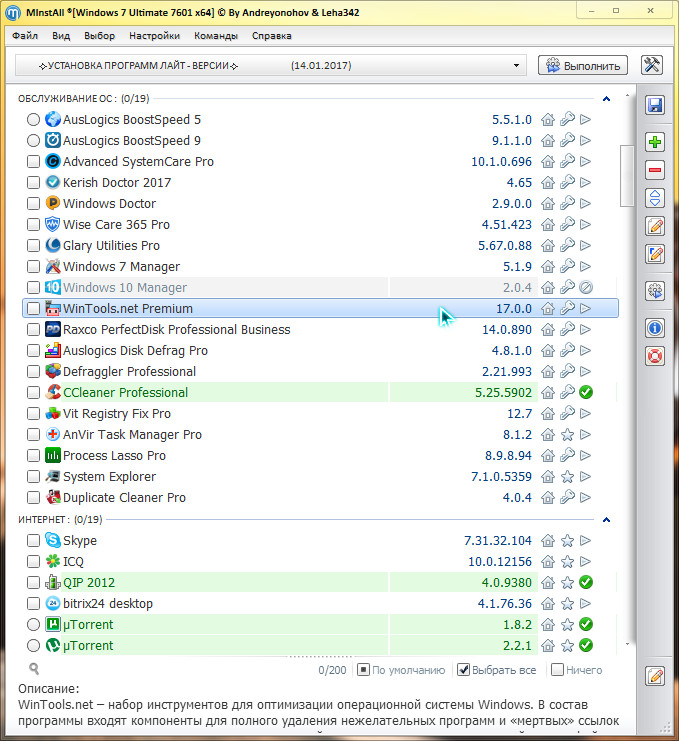Click green checkmark for CCleaner Professional
This screenshot has height=741, width=679.
coord(586,392)
